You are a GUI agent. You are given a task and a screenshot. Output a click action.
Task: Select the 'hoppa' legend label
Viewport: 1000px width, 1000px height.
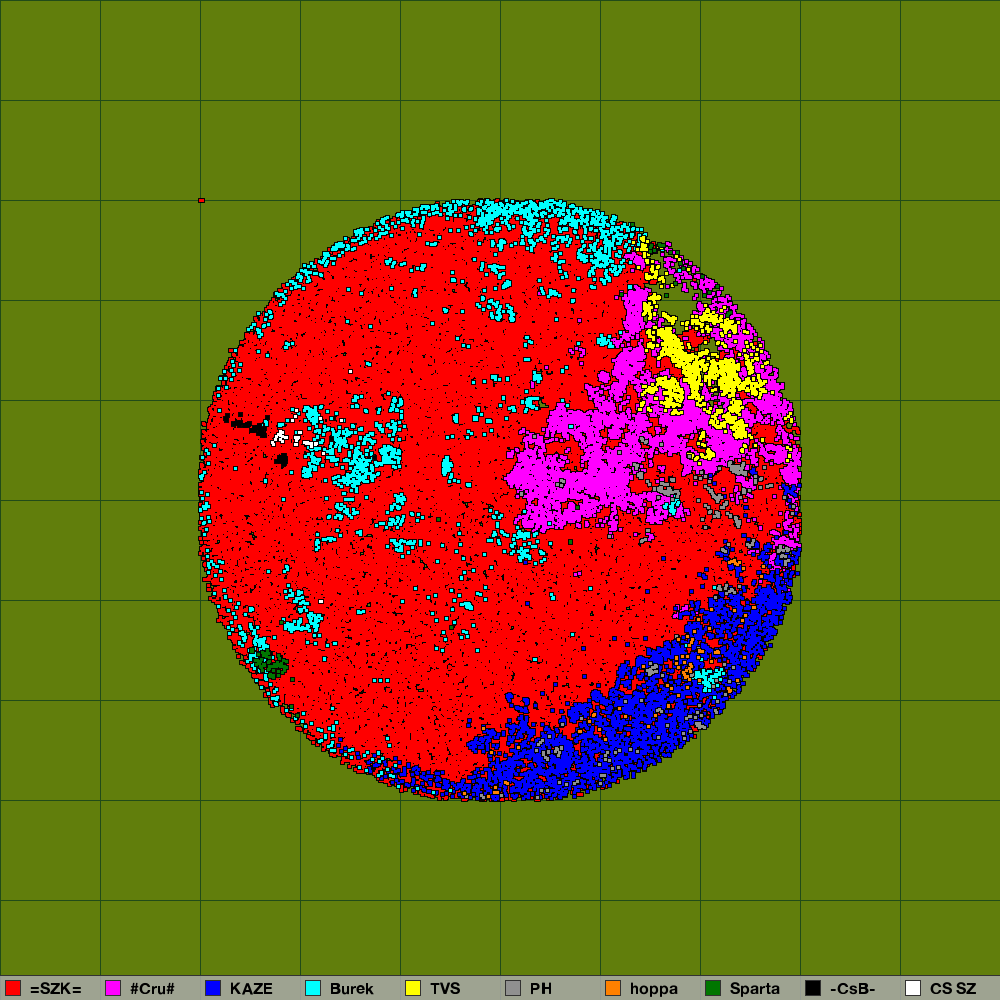click(654, 989)
